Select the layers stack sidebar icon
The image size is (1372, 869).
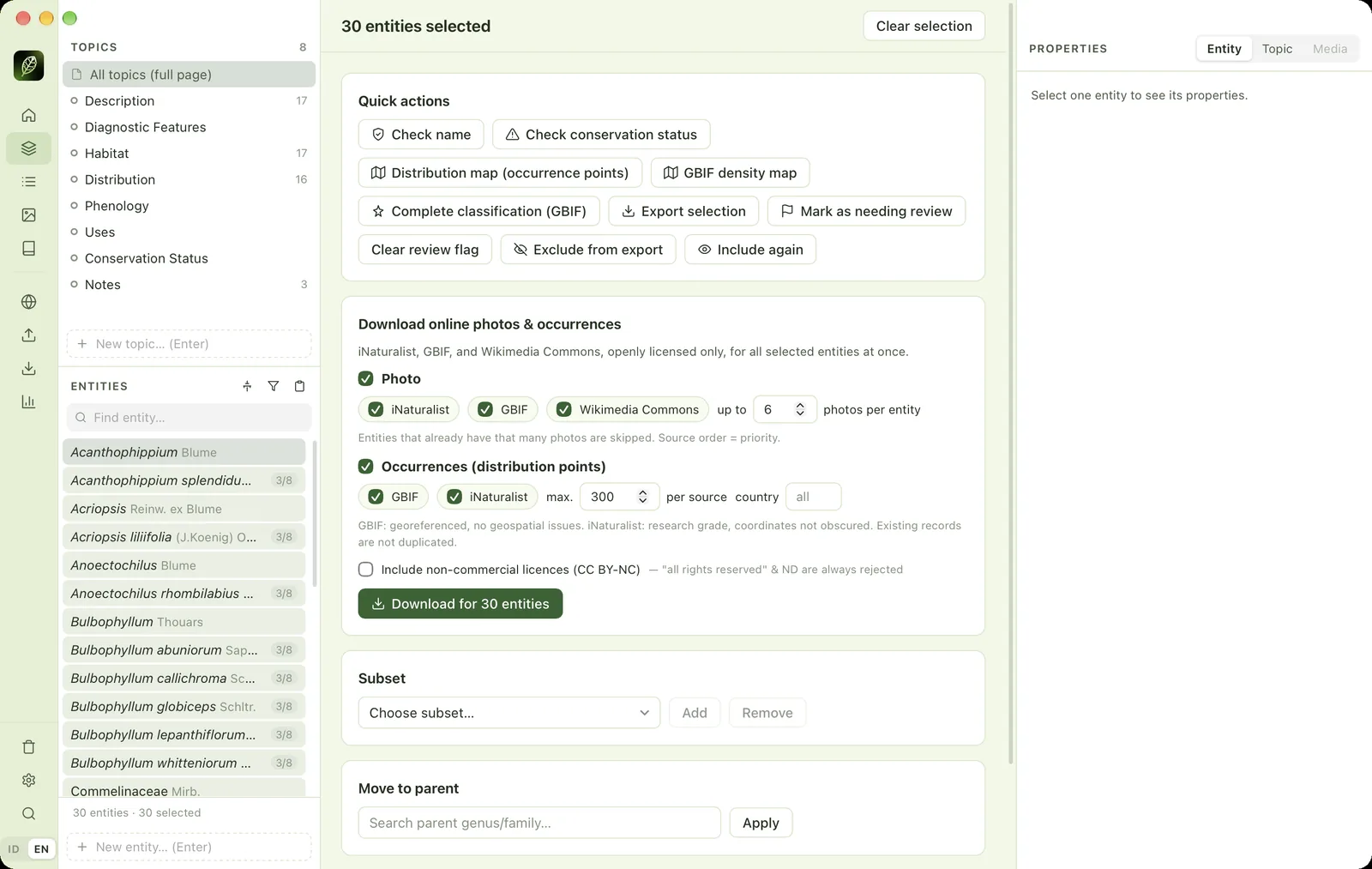click(x=28, y=148)
